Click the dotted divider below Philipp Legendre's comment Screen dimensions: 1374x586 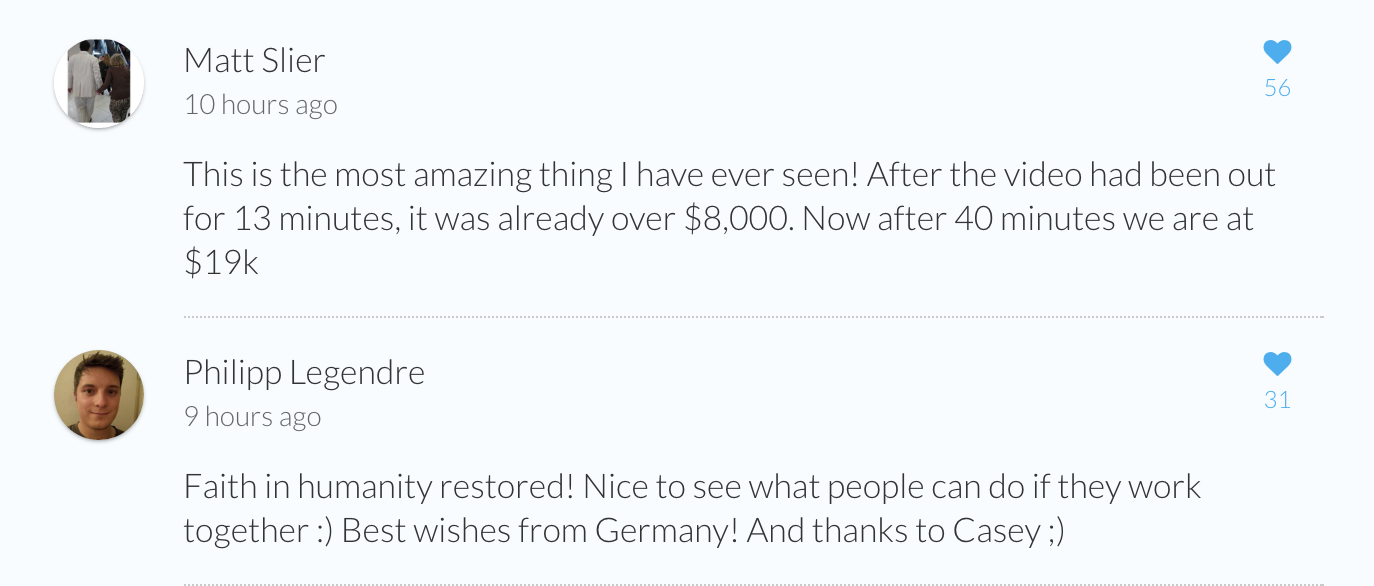click(753, 583)
